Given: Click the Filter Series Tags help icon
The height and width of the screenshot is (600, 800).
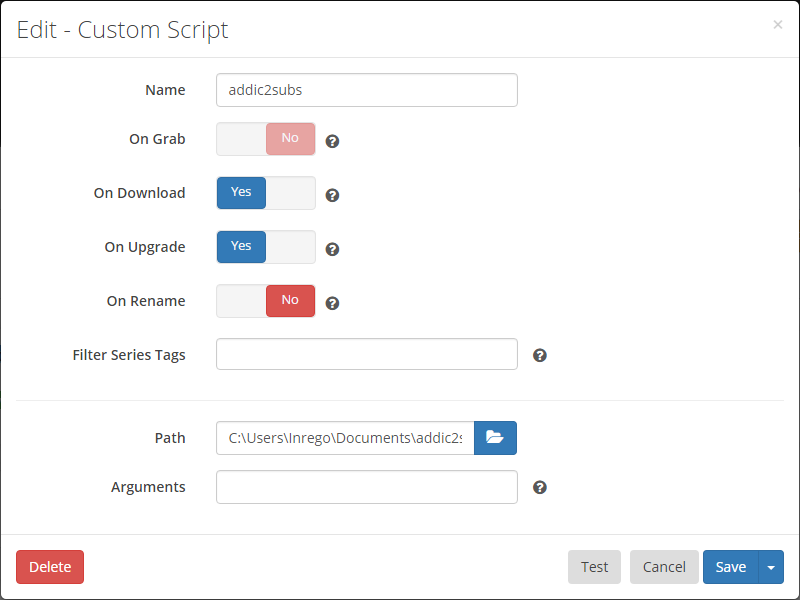Looking at the screenshot, I should (x=540, y=355).
